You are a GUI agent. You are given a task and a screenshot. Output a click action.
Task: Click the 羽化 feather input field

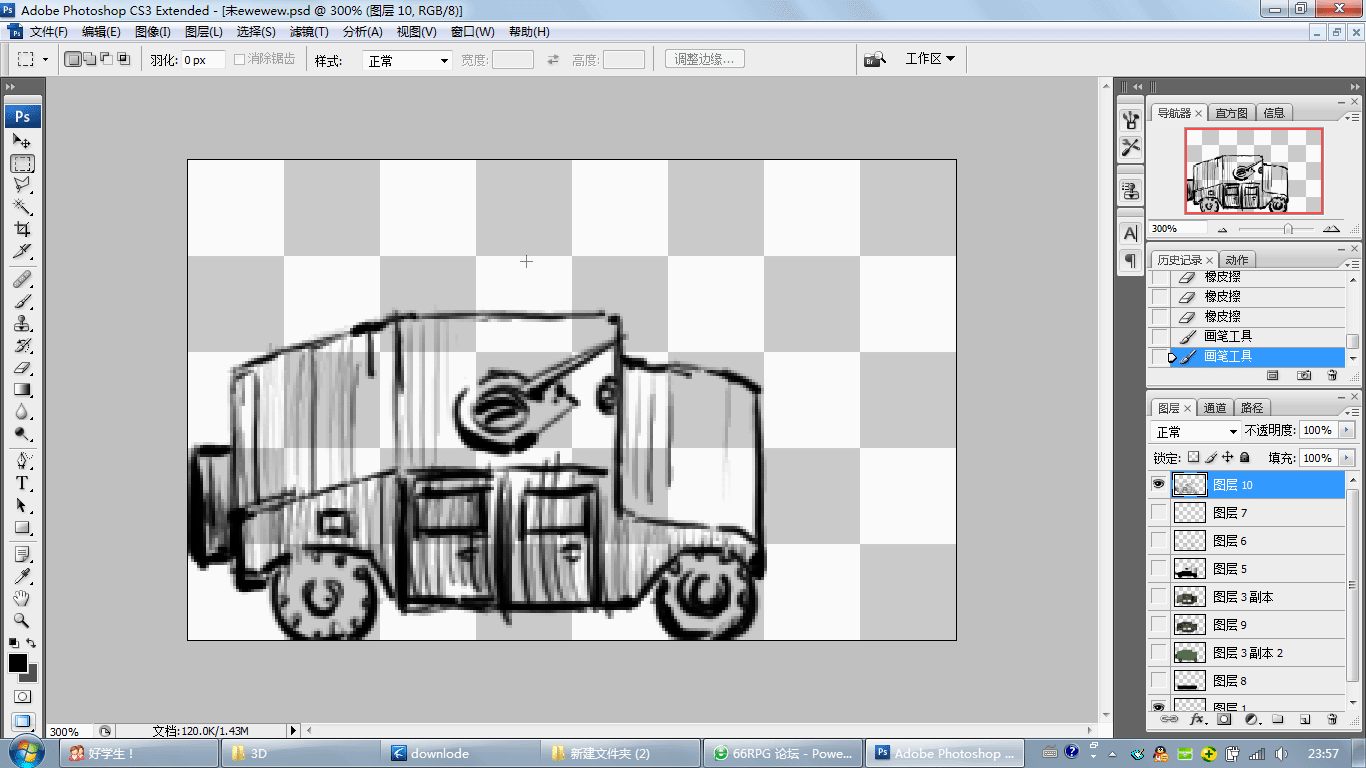pos(203,60)
